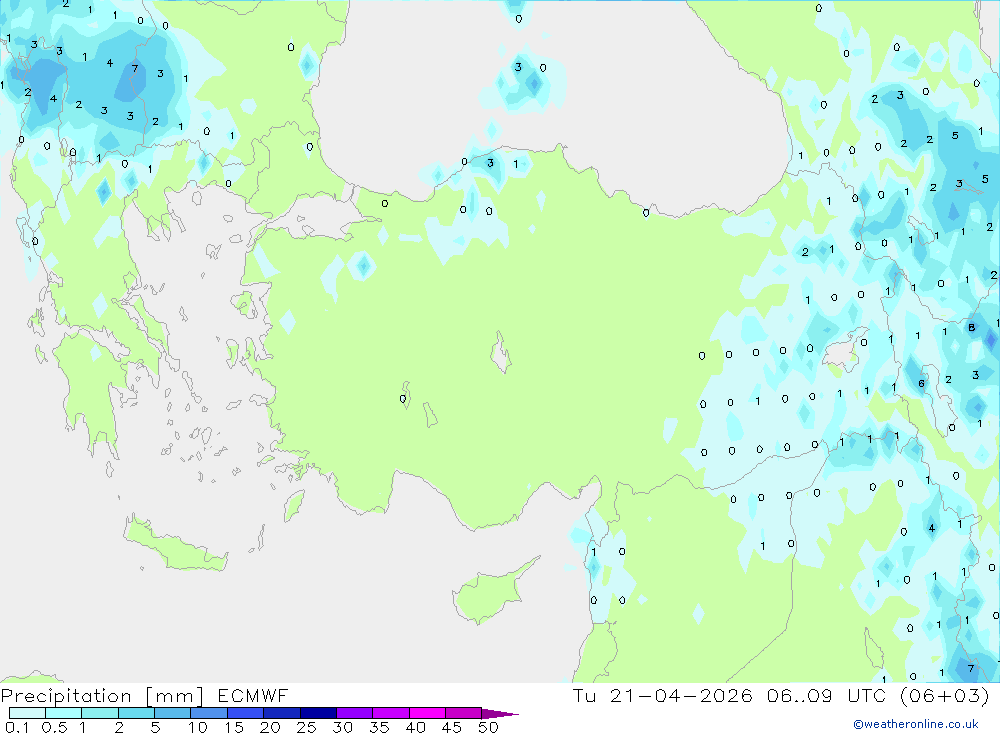Pick the 10–15 mm blue legend swatch
The width and height of the screenshot is (1000, 733).
coord(209,713)
